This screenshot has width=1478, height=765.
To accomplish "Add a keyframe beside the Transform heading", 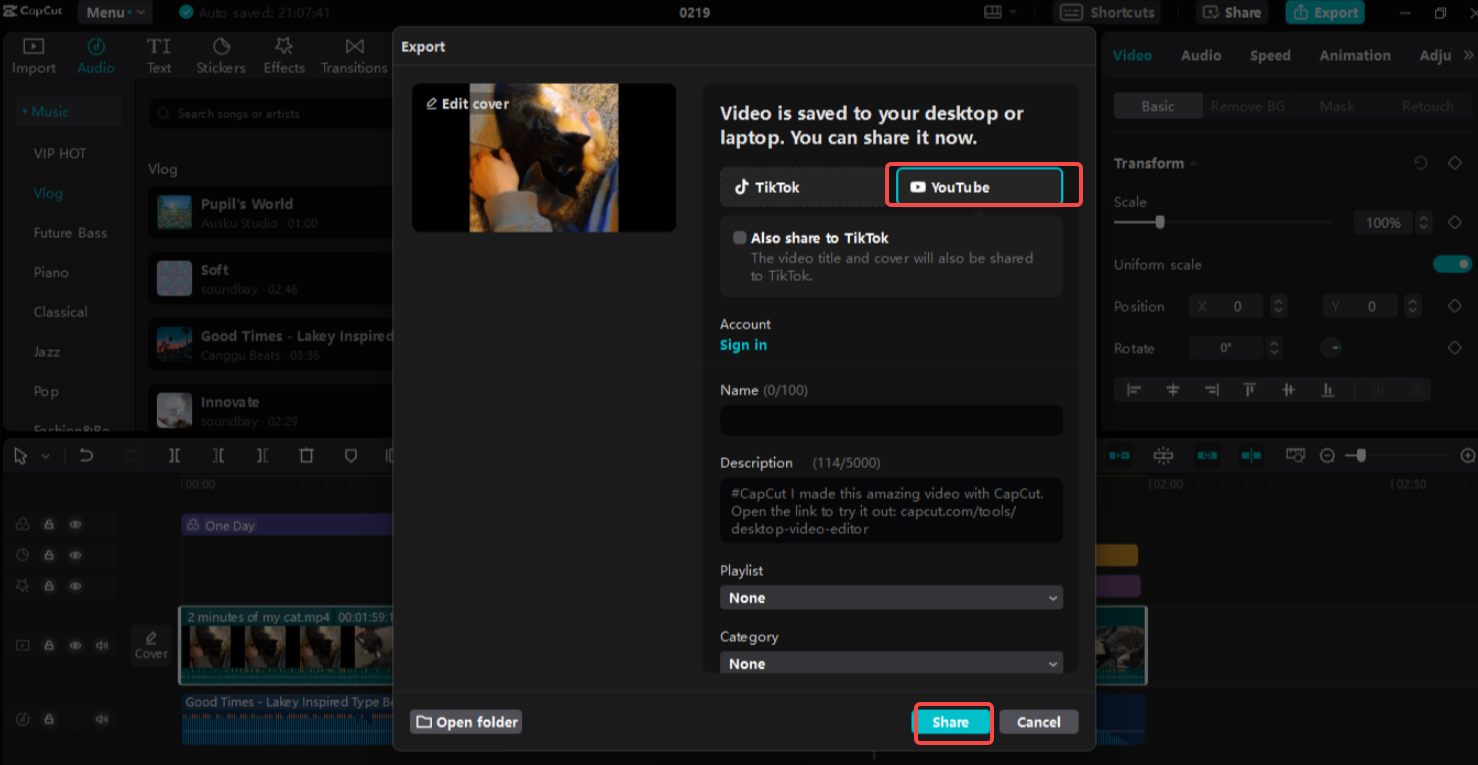I will click(x=1455, y=163).
